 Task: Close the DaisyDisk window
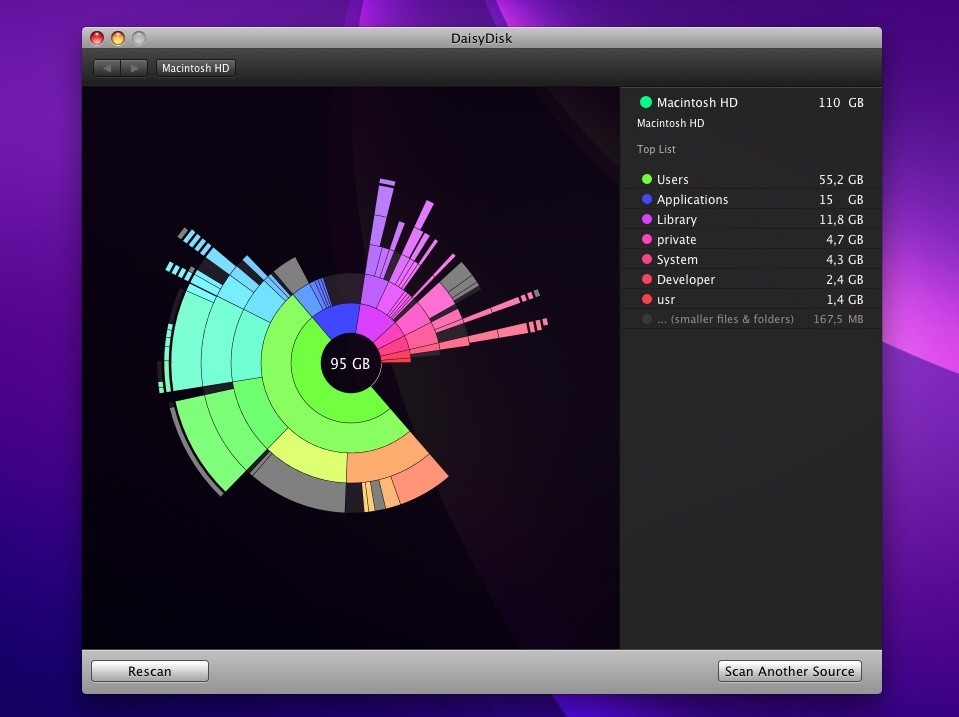[97, 38]
